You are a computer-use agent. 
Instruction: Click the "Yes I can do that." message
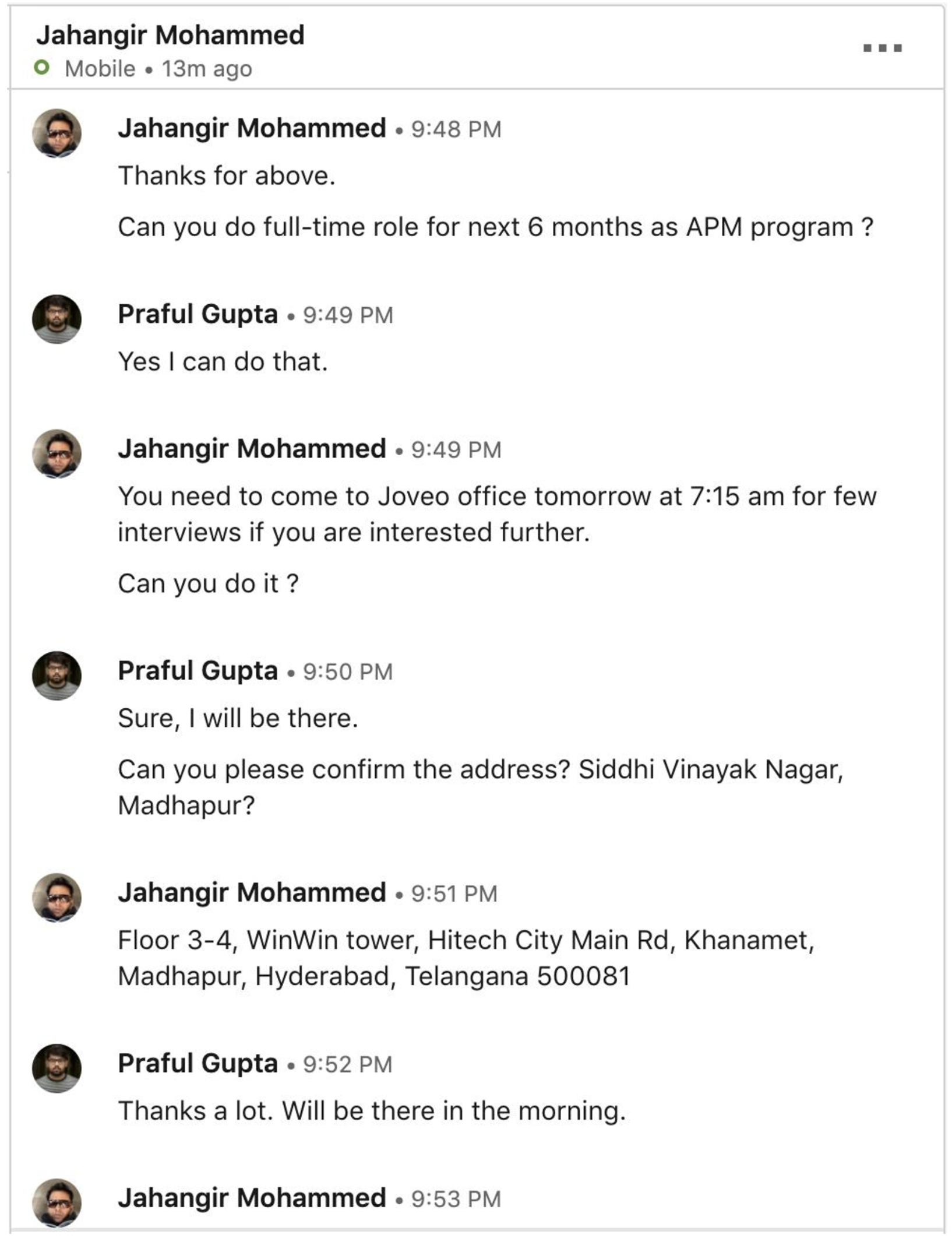tap(223, 362)
